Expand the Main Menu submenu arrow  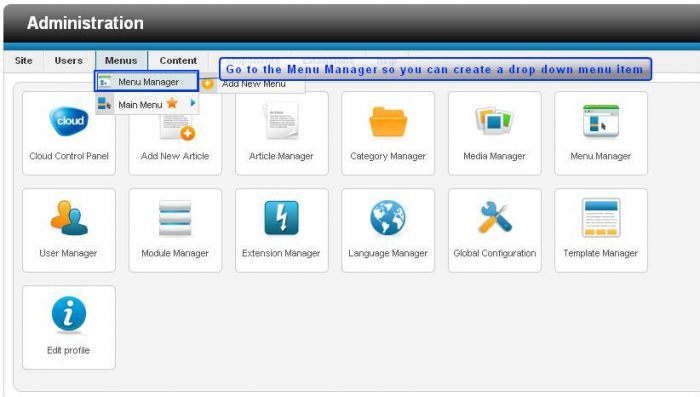point(193,103)
